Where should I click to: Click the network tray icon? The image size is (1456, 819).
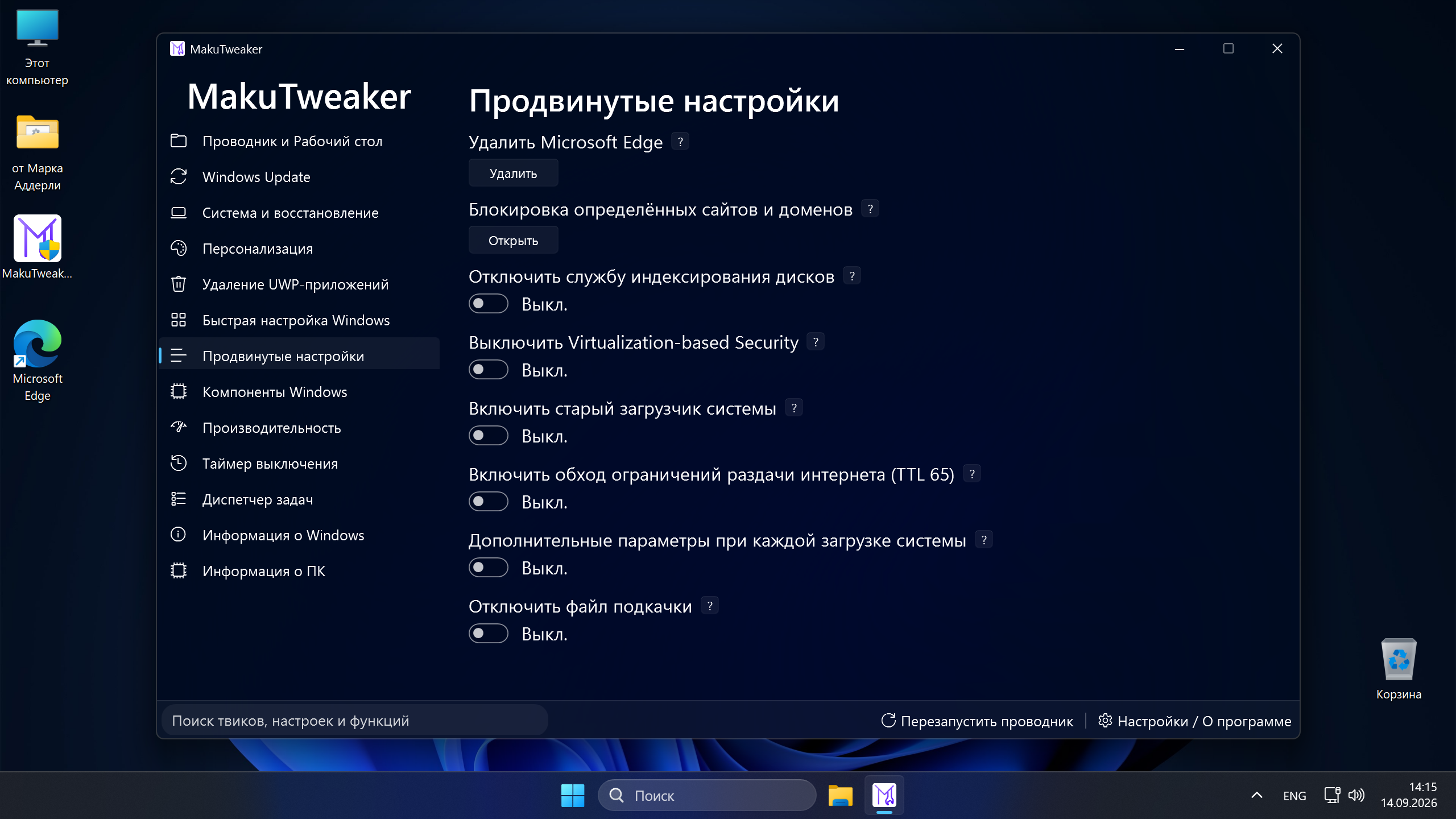pos(1332,795)
